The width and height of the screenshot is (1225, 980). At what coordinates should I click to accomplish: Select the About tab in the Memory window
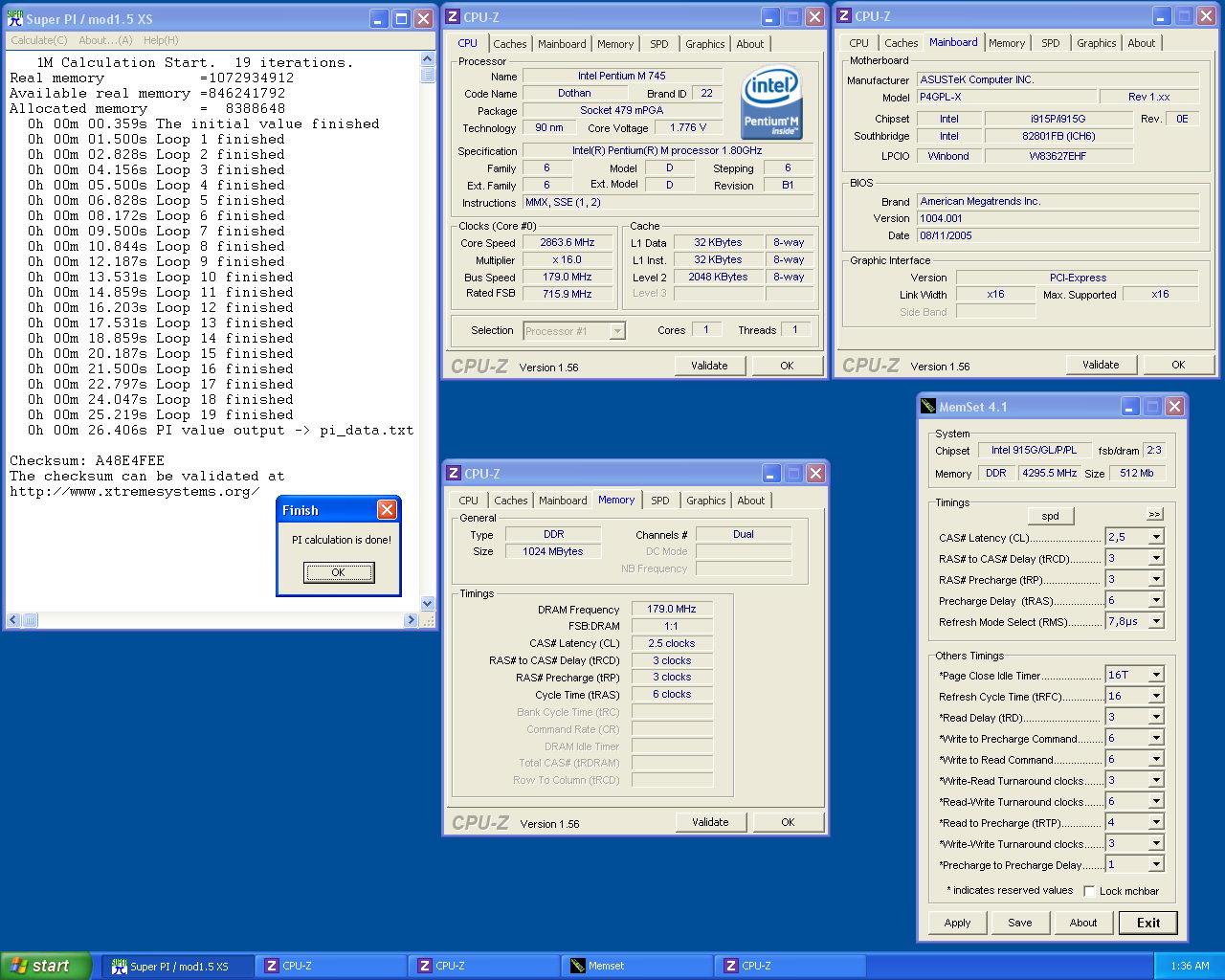point(751,501)
